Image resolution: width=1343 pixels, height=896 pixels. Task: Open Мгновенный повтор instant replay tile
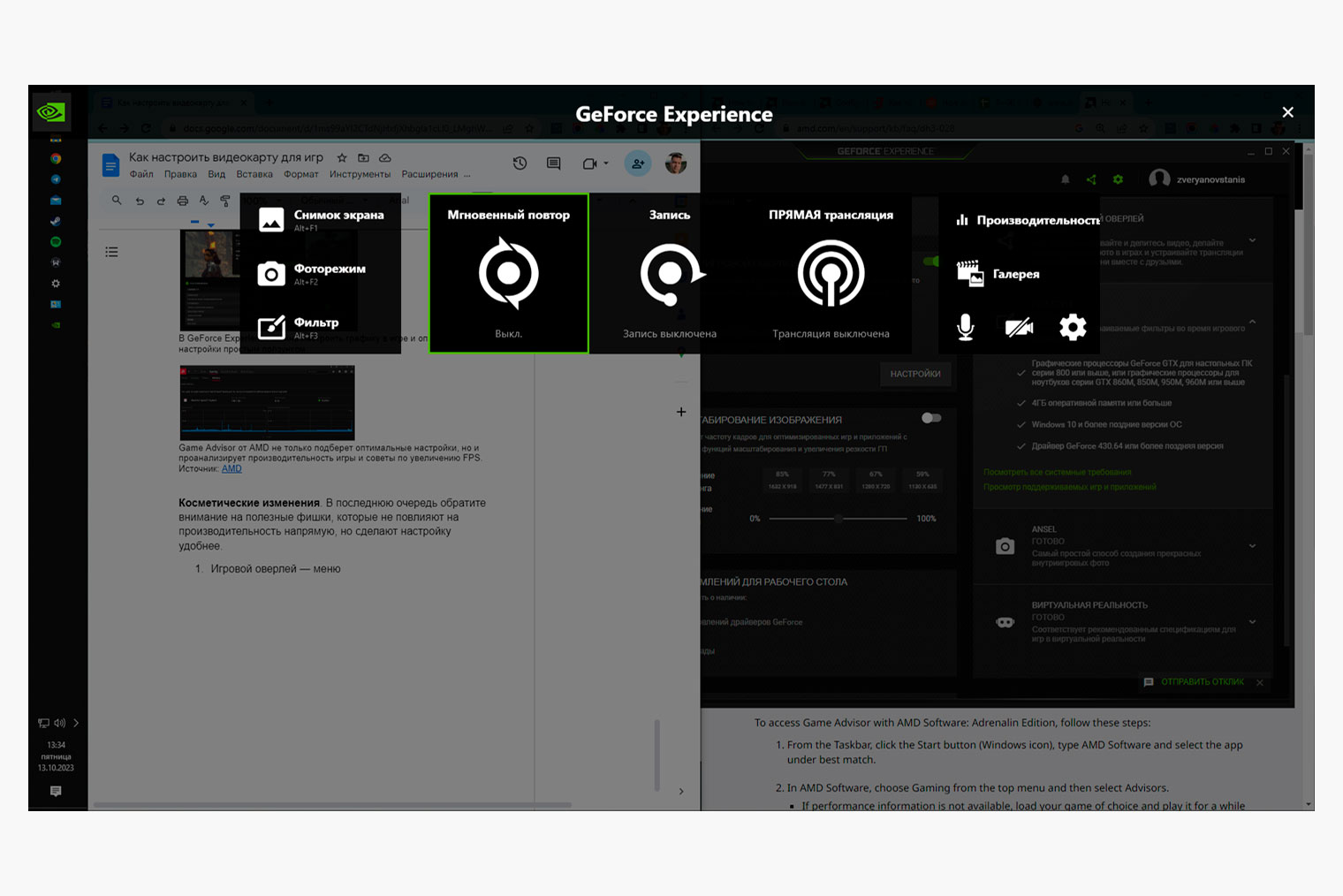(509, 274)
